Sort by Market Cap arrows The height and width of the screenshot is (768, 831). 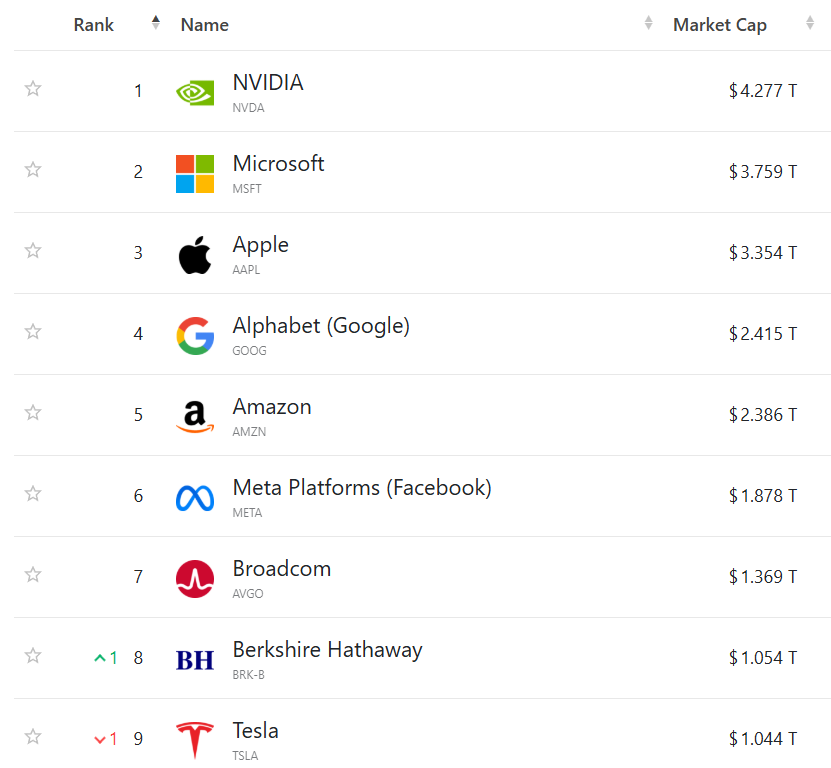pos(809,22)
